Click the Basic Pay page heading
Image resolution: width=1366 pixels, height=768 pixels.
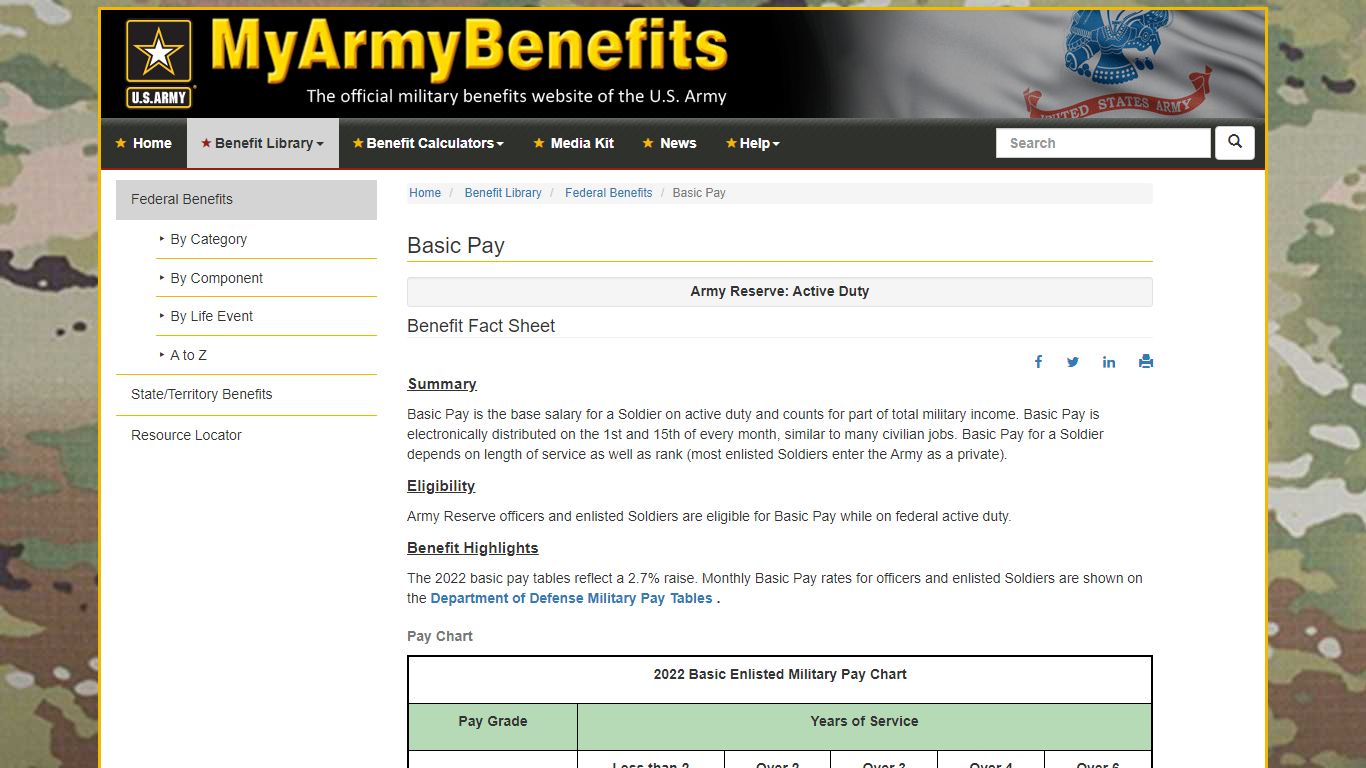click(456, 245)
